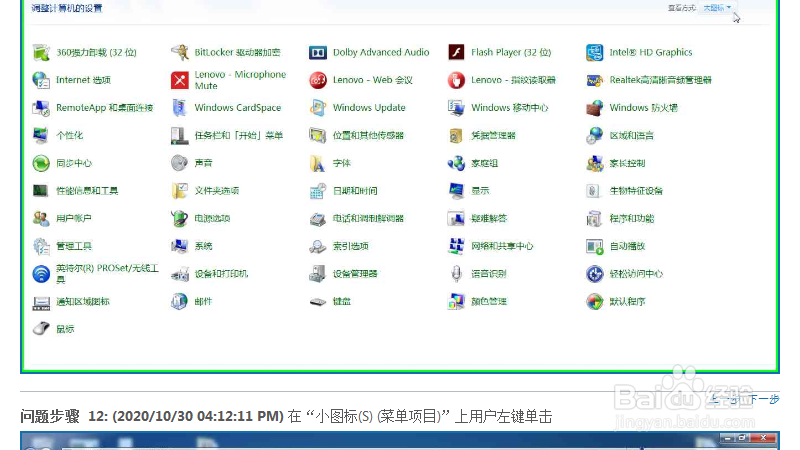Click the 通知区域图标 link

(x=83, y=302)
